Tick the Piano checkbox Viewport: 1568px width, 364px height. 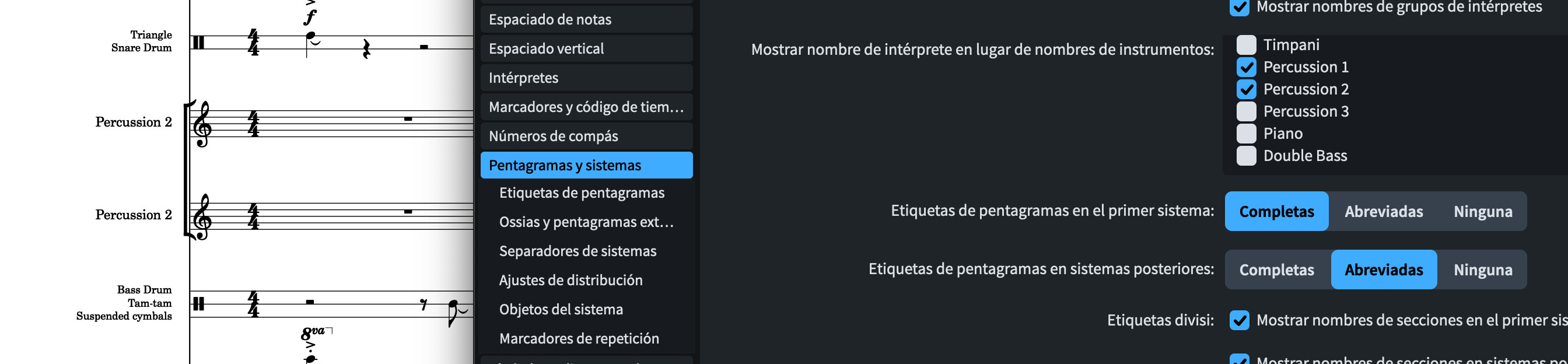pos(1246,134)
